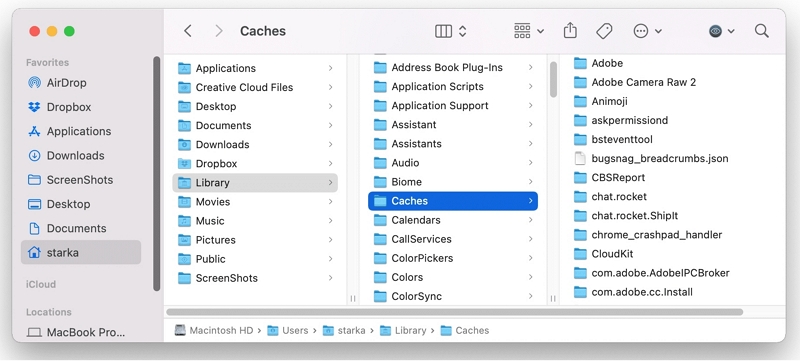
Task: Select the Calendars folder
Action: pyautogui.click(x=453, y=220)
